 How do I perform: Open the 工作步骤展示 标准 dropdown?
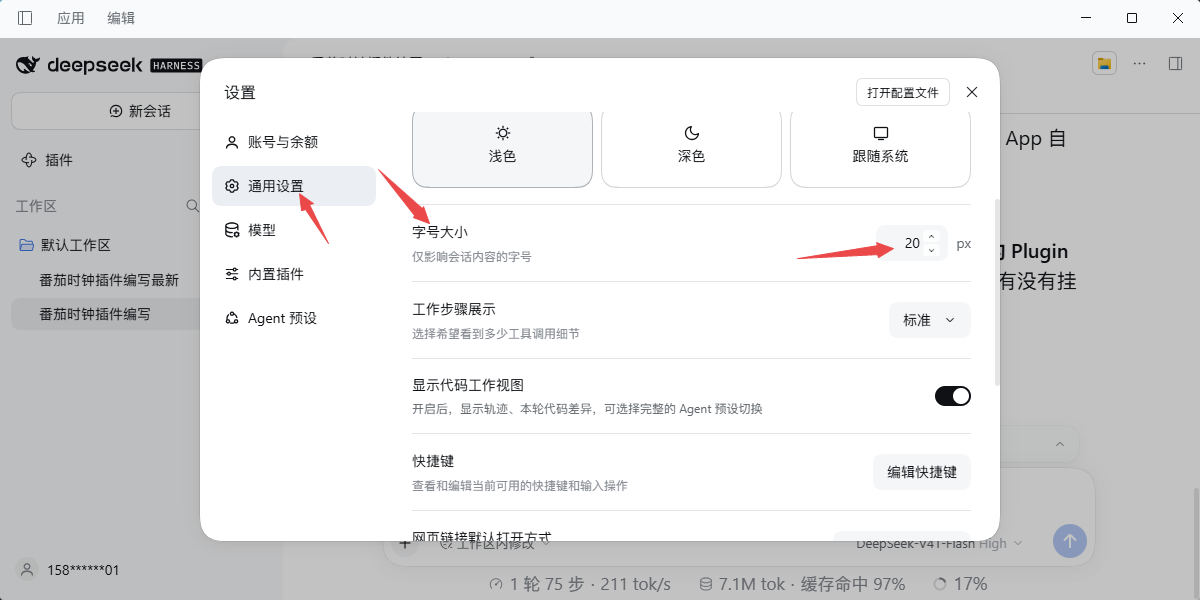(x=930, y=320)
